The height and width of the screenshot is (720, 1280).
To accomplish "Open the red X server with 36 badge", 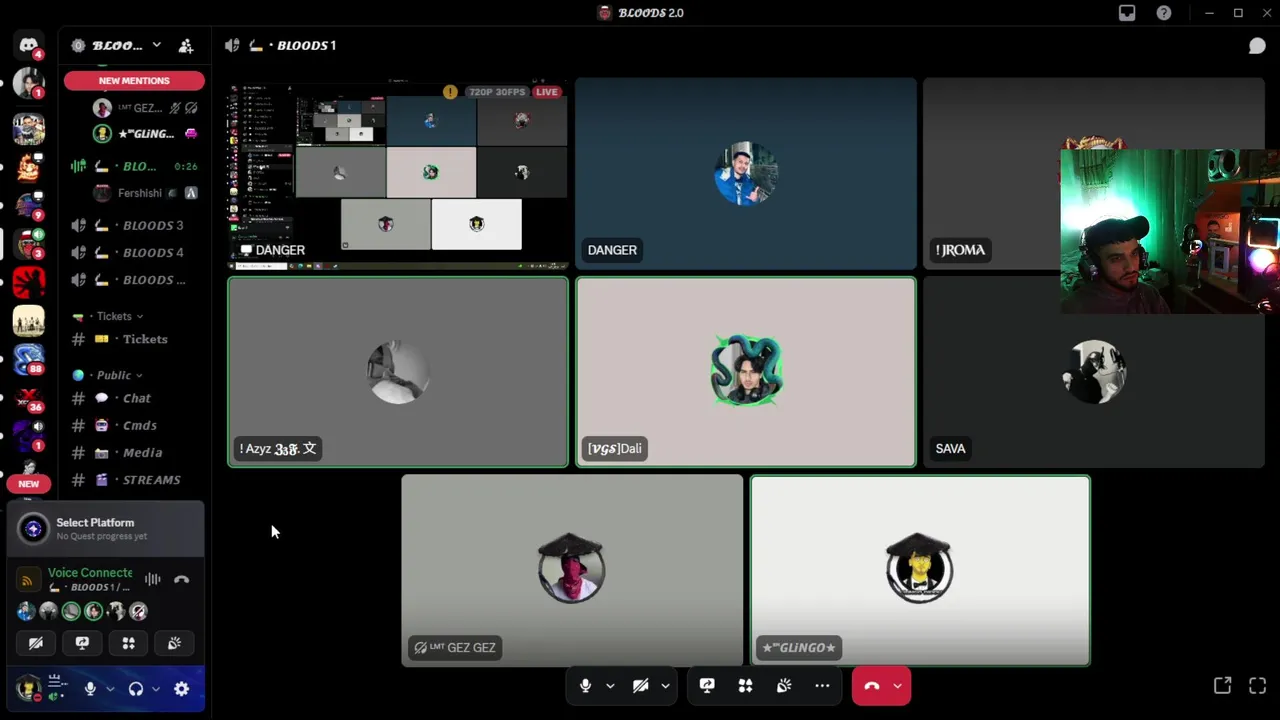I will (28, 401).
